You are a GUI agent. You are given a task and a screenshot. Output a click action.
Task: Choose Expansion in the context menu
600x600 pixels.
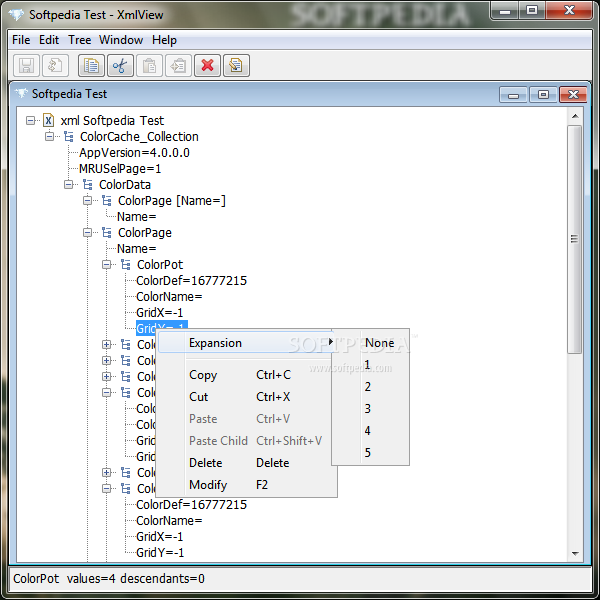tap(246, 342)
